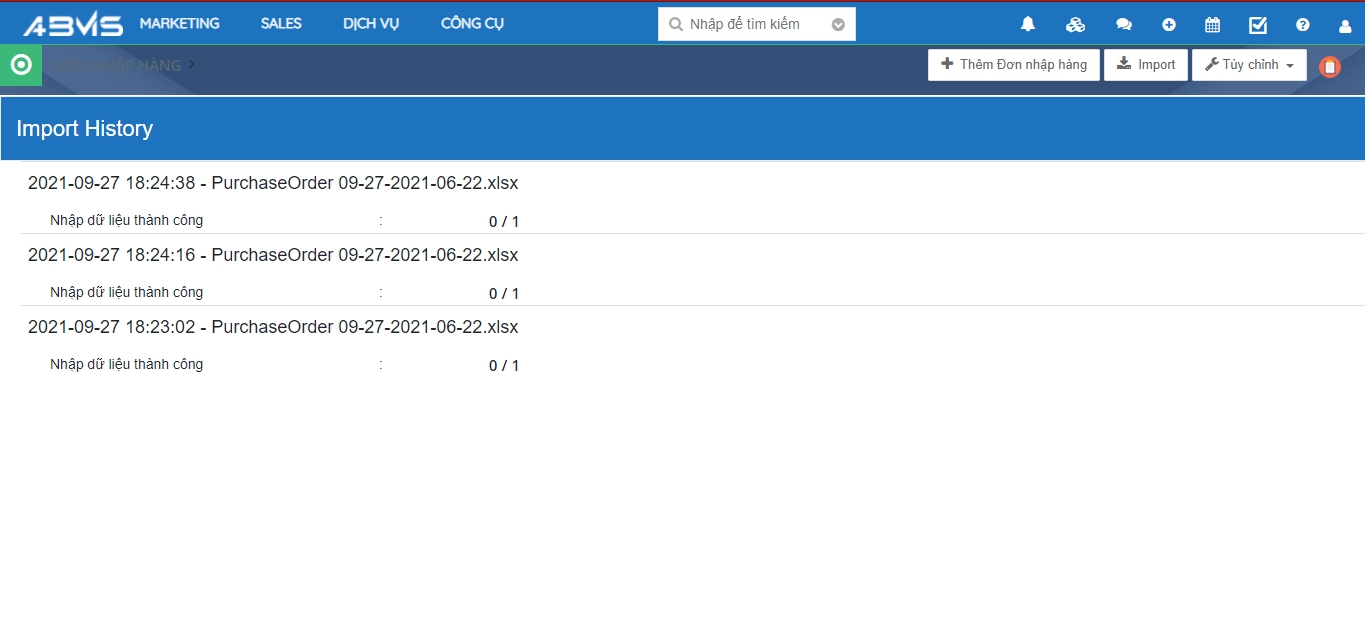Go to ABMS logo home
Viewport: 1365px width, 626px height.
(x=73, y=25)
